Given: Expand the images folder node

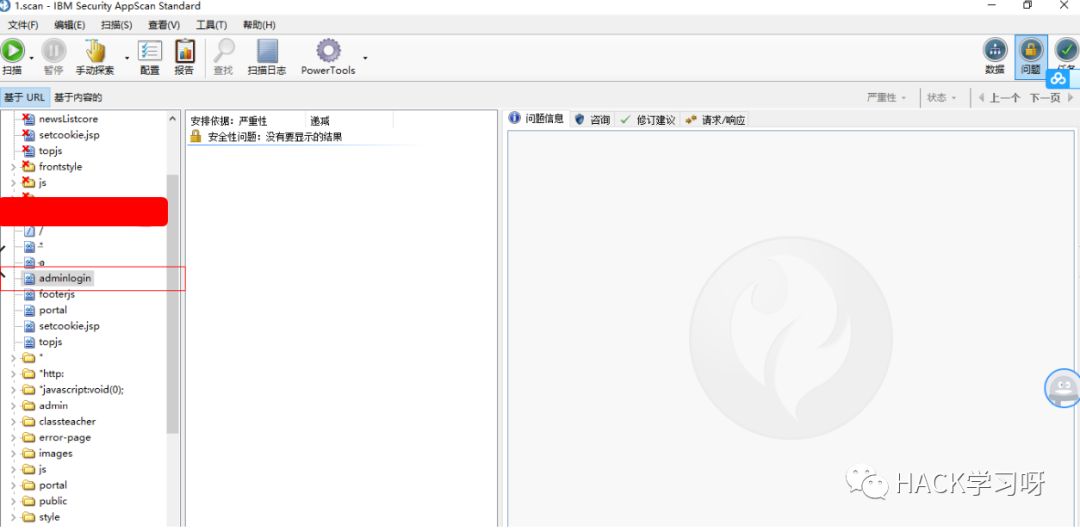Looking at the screenshot, I should [13, 453].
